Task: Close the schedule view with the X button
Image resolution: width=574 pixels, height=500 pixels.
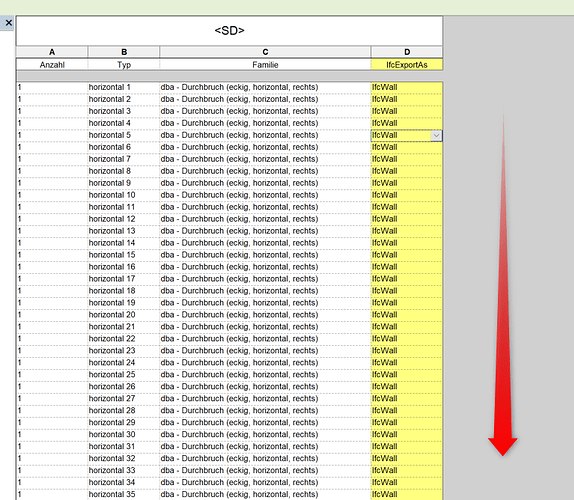Action: (8, 23)
